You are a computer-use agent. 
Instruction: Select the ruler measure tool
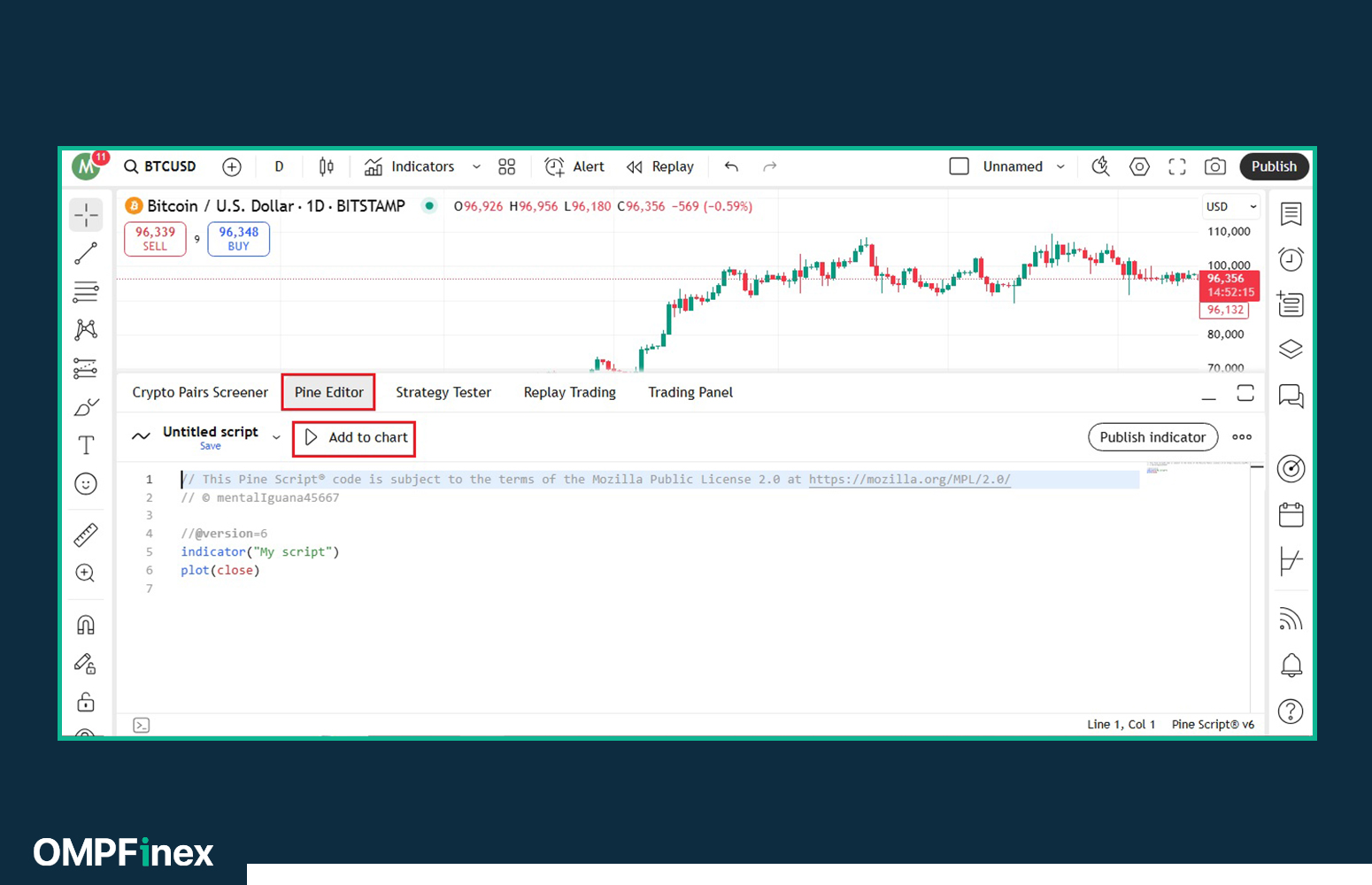pyautogui.click(x=86, y=535)
